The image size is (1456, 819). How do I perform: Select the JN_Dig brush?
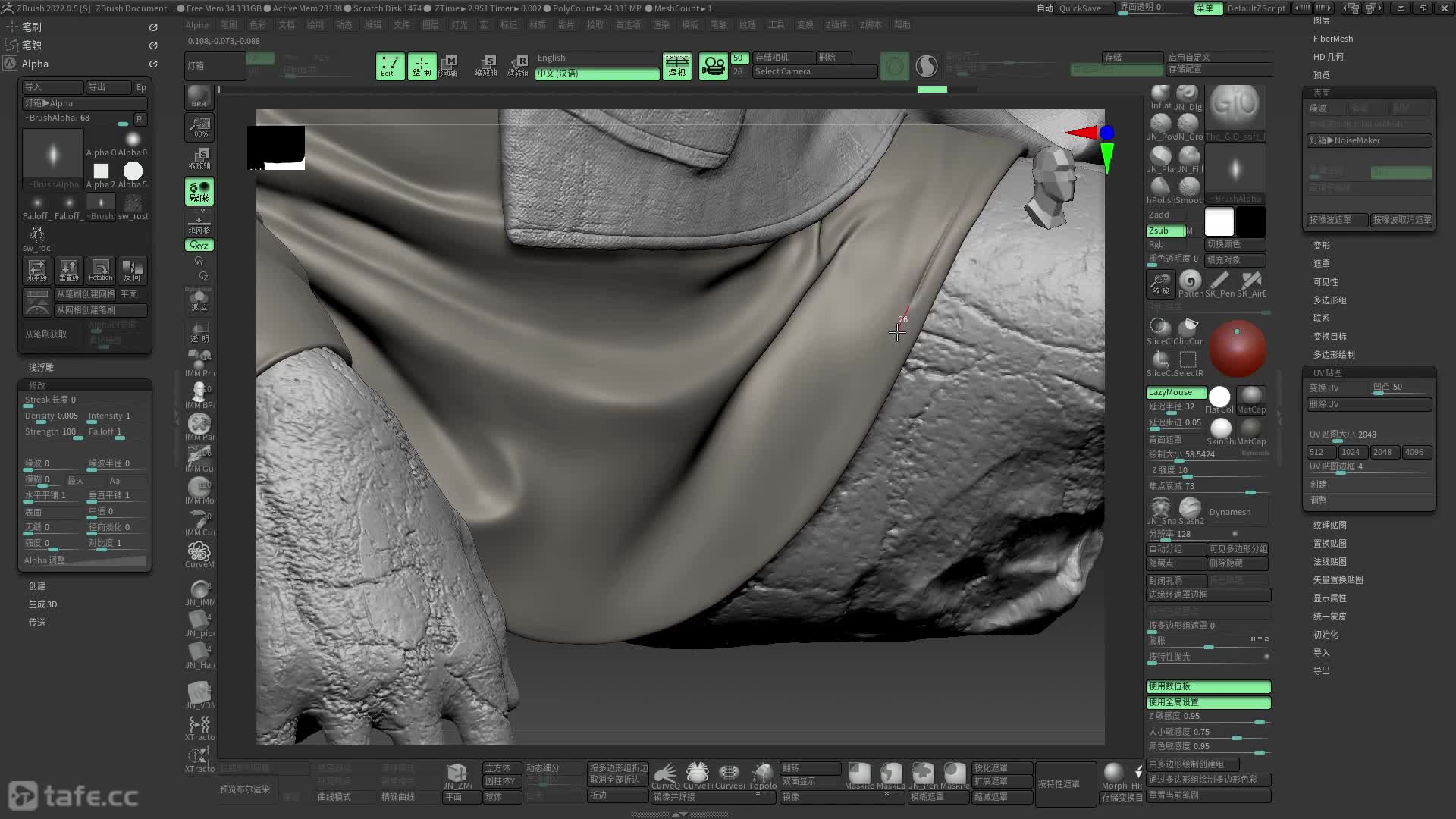click(1188, 98)
